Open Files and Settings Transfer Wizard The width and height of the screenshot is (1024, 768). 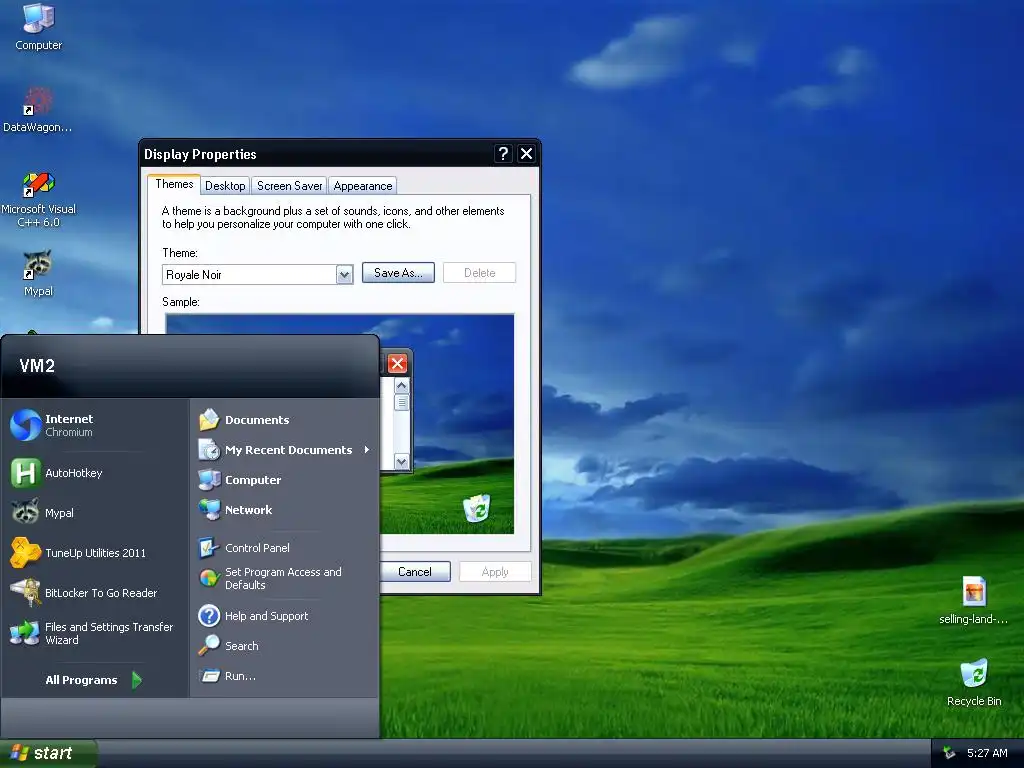(x=95, y=633)
